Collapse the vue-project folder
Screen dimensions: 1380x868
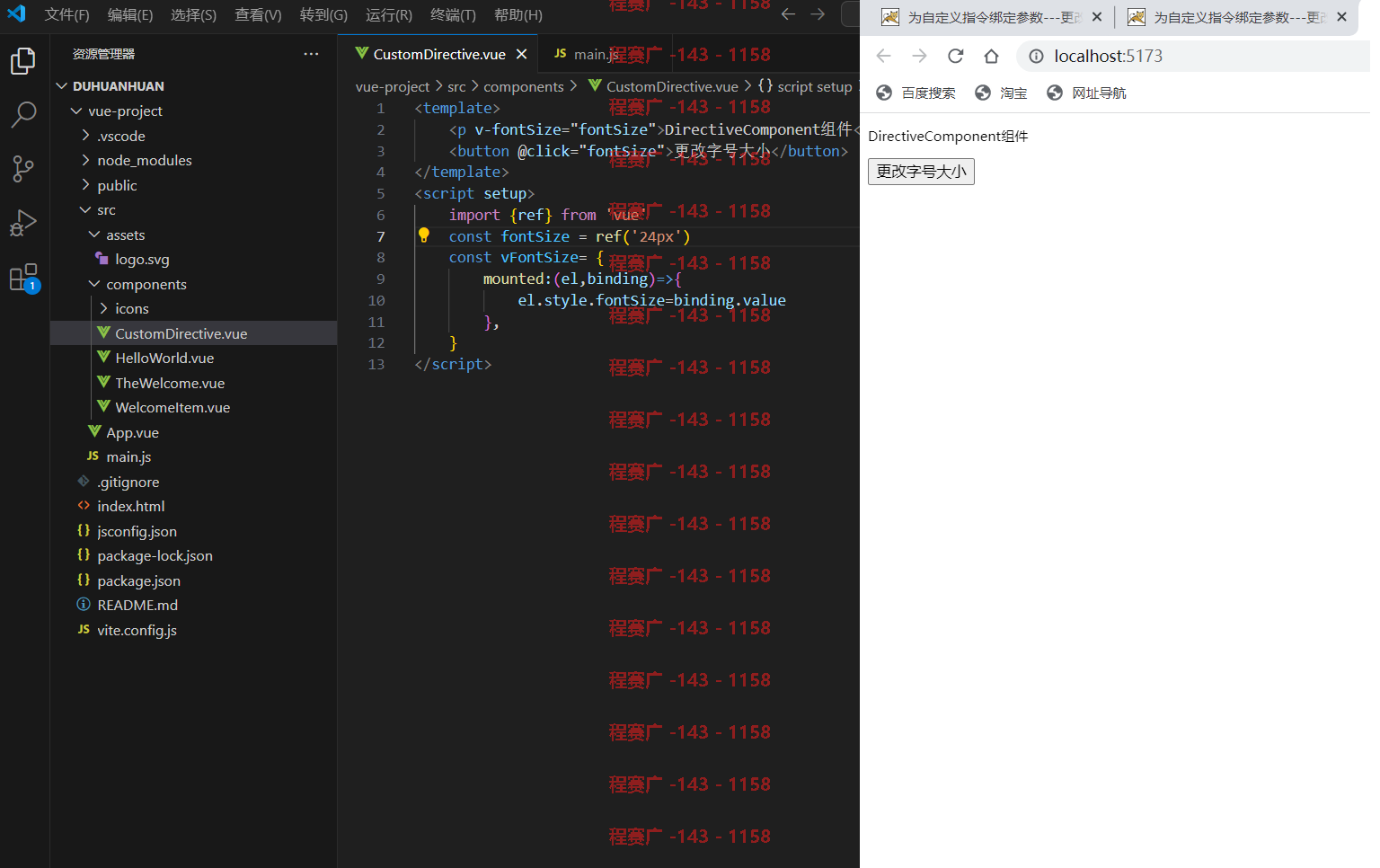[x=193, y=111]
